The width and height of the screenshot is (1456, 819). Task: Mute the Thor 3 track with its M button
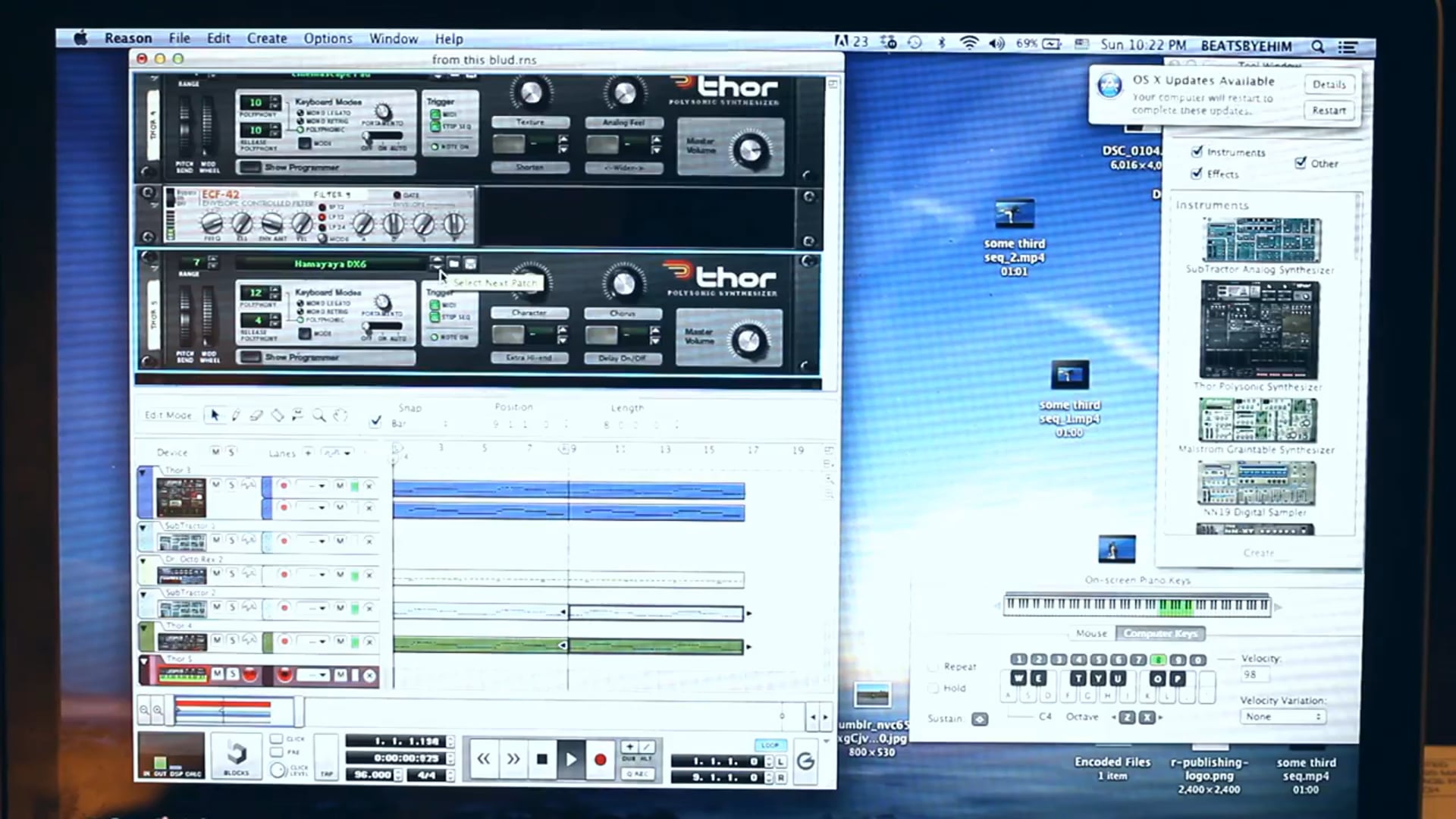pyautogui.click(x=216, y=485)
